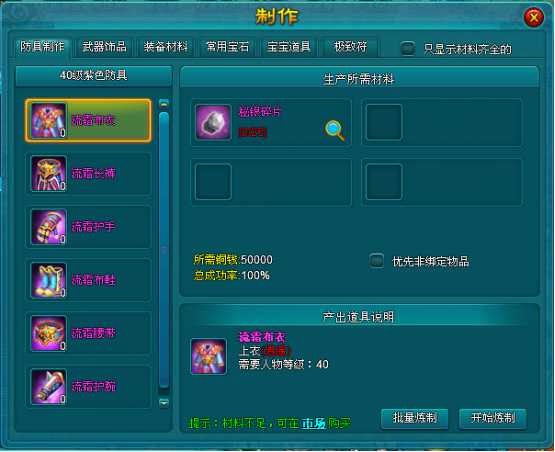Select the 流霜腰带 belt icon

pos(49,333)
